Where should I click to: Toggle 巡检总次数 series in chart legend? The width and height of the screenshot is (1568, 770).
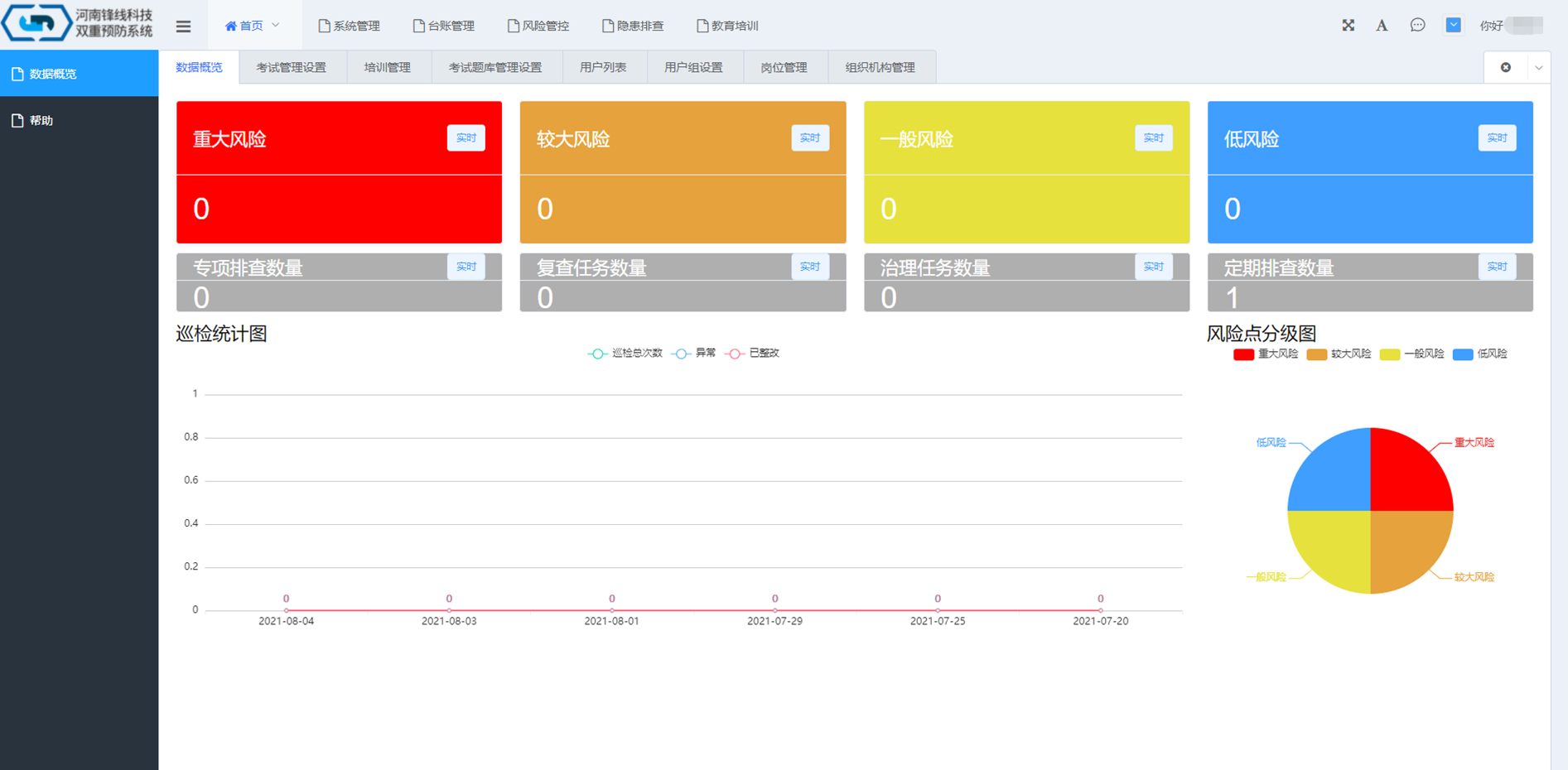coord(625,354)
